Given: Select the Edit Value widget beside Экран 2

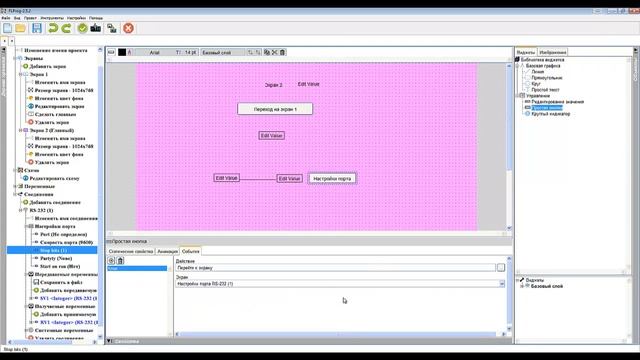Looking at the screenshot, I should point(308,84).
